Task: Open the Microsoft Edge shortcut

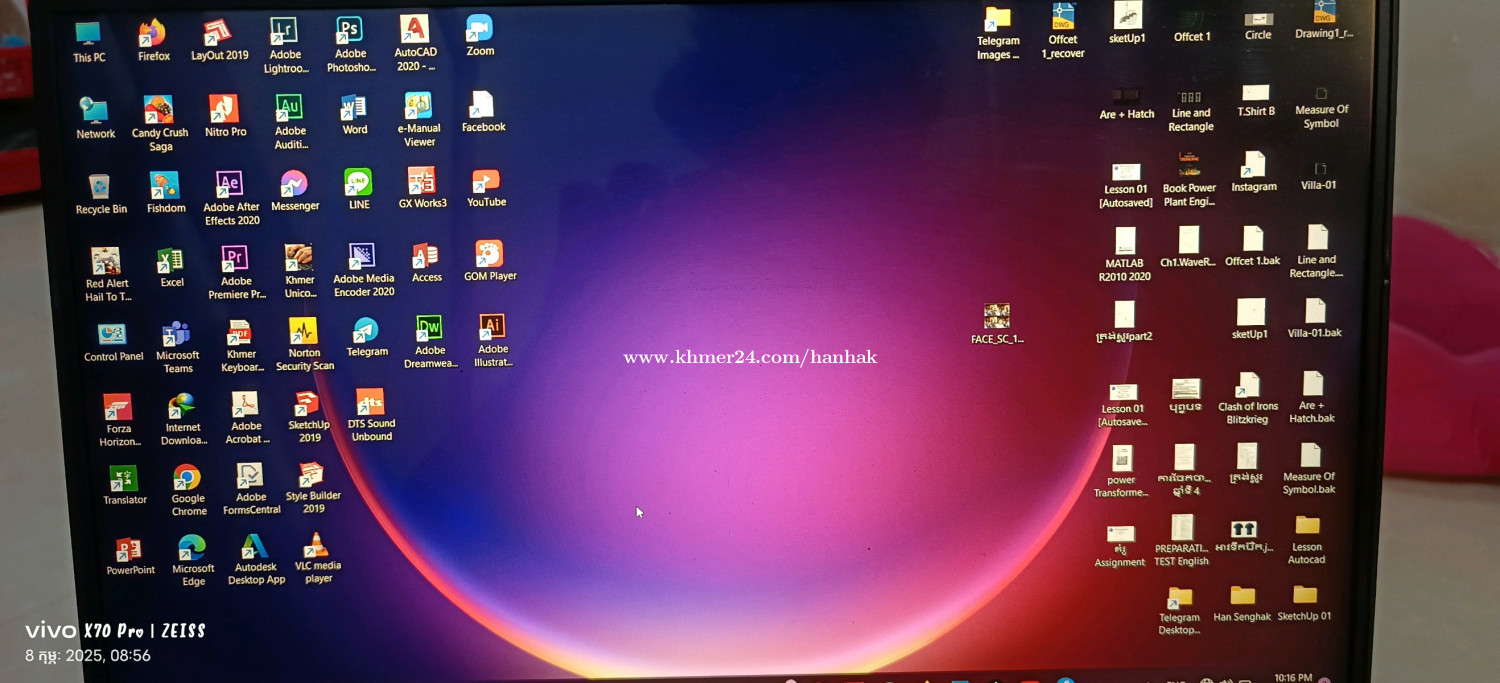Action: click(193, 560)
